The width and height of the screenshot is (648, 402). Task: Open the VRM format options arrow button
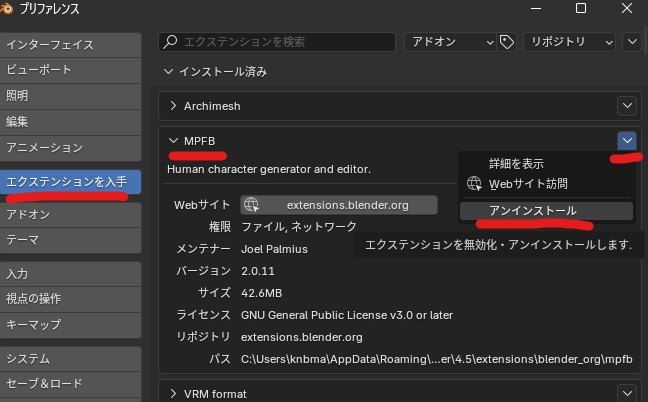click(627, 393)
